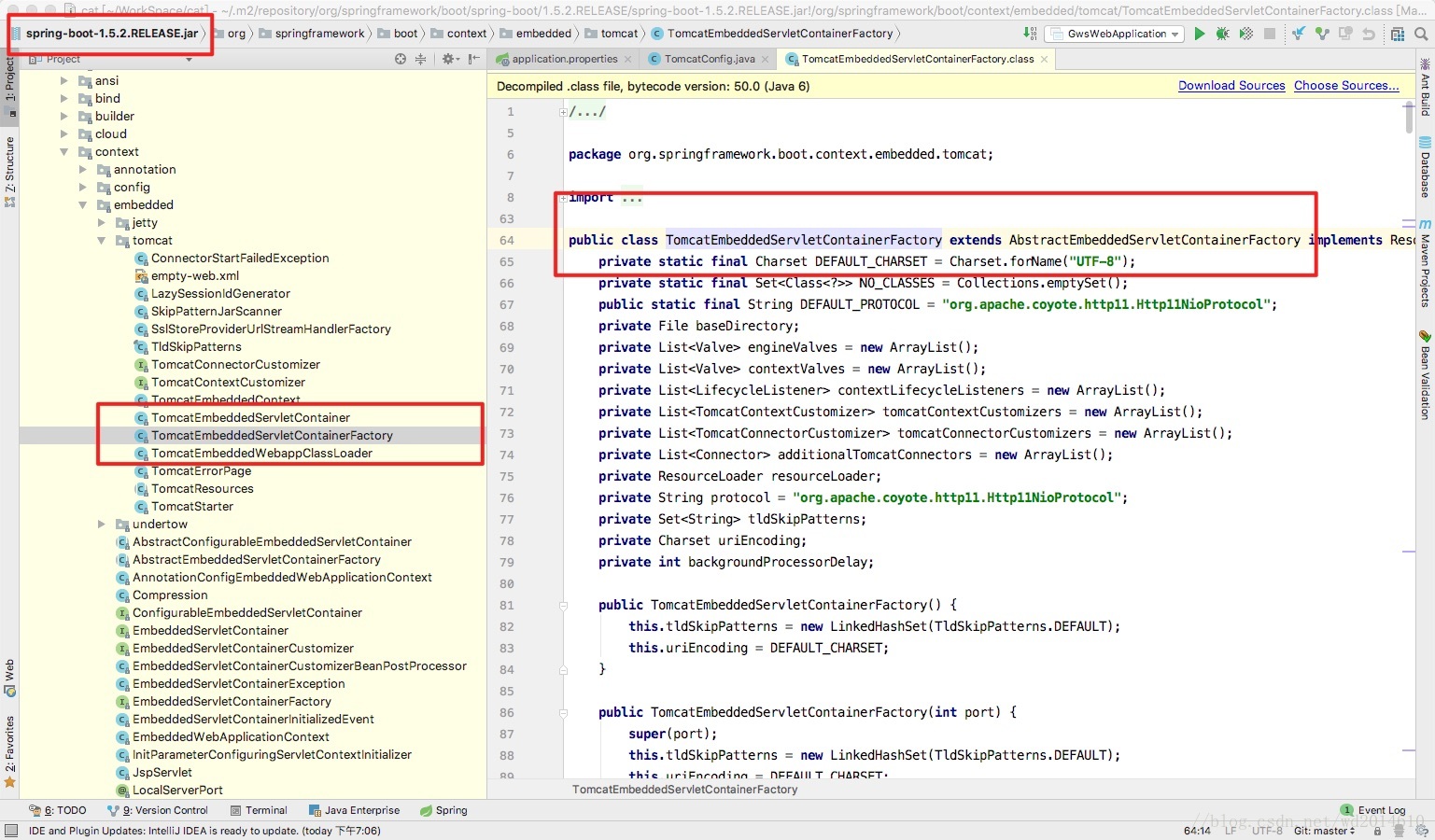Toggle the 7: Structure tool window

[x=9, y=172]
